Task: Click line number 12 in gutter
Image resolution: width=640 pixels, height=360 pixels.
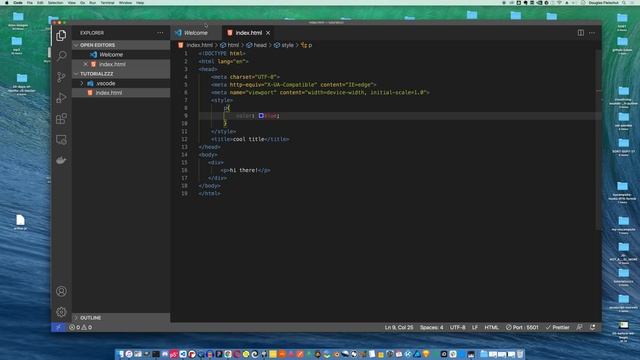Action: click(184, 139)
